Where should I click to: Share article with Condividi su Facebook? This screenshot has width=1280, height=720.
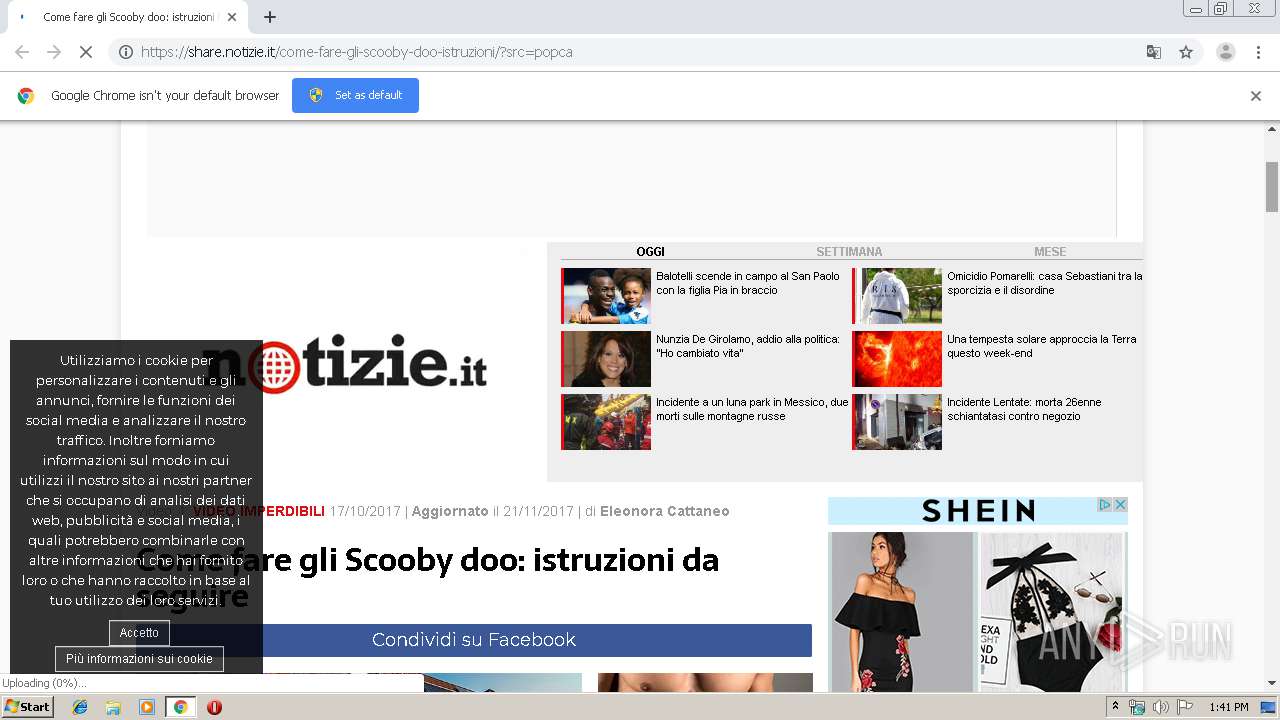474,640
